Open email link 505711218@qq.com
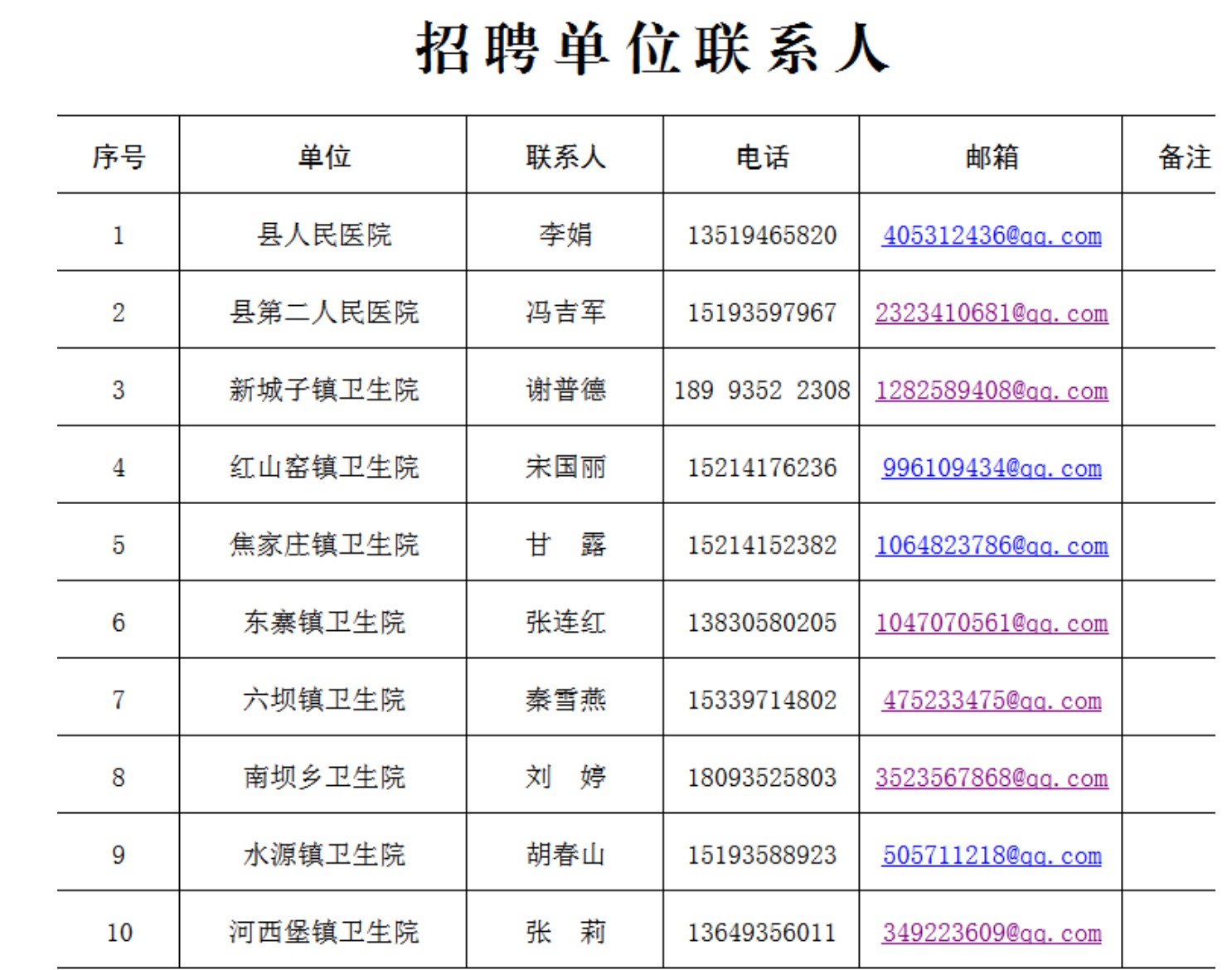The image size is (1232, 970). tap(992, 855)
